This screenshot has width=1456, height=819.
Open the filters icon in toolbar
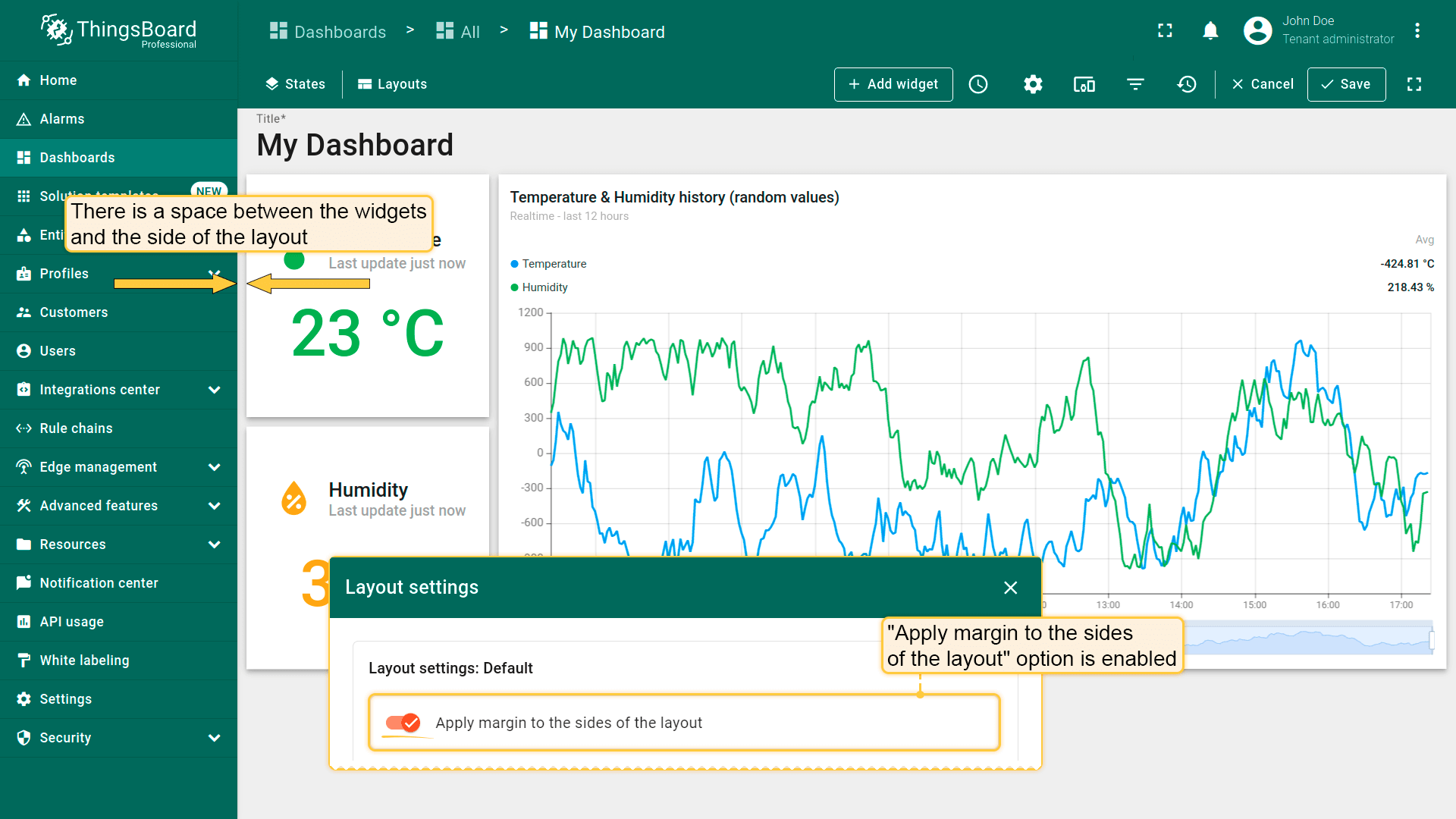(1135, 84)
